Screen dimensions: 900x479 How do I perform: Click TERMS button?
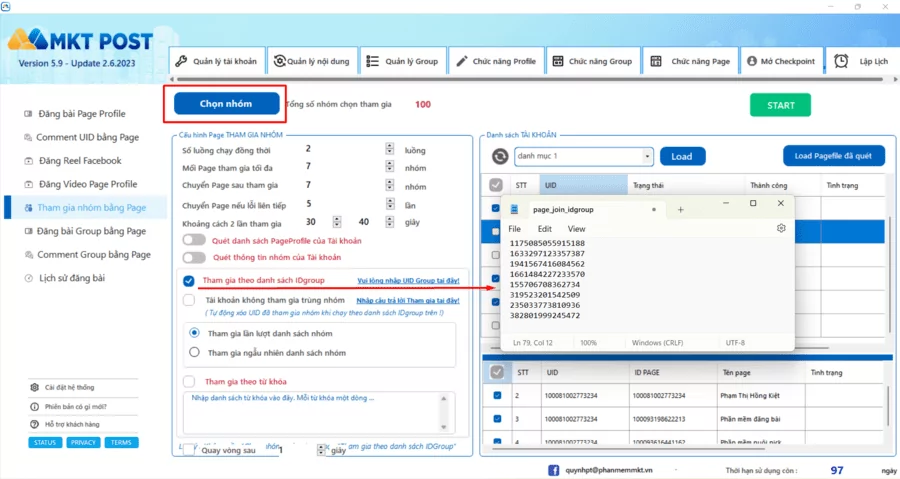tap(121, 442)
